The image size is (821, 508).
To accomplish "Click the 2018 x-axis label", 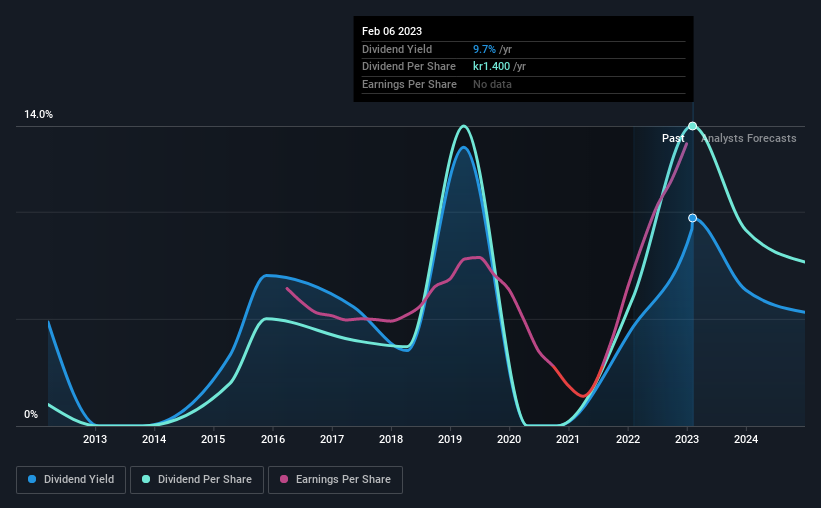I will tap(391, 439).
